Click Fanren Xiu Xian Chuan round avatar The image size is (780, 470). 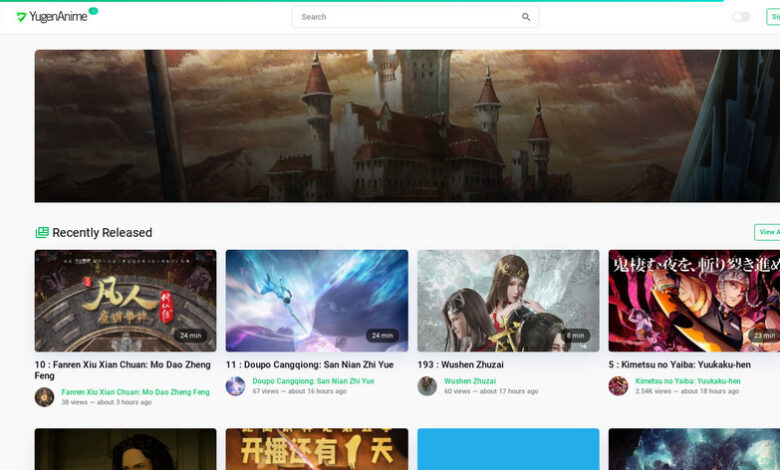(x=44, y=397)
